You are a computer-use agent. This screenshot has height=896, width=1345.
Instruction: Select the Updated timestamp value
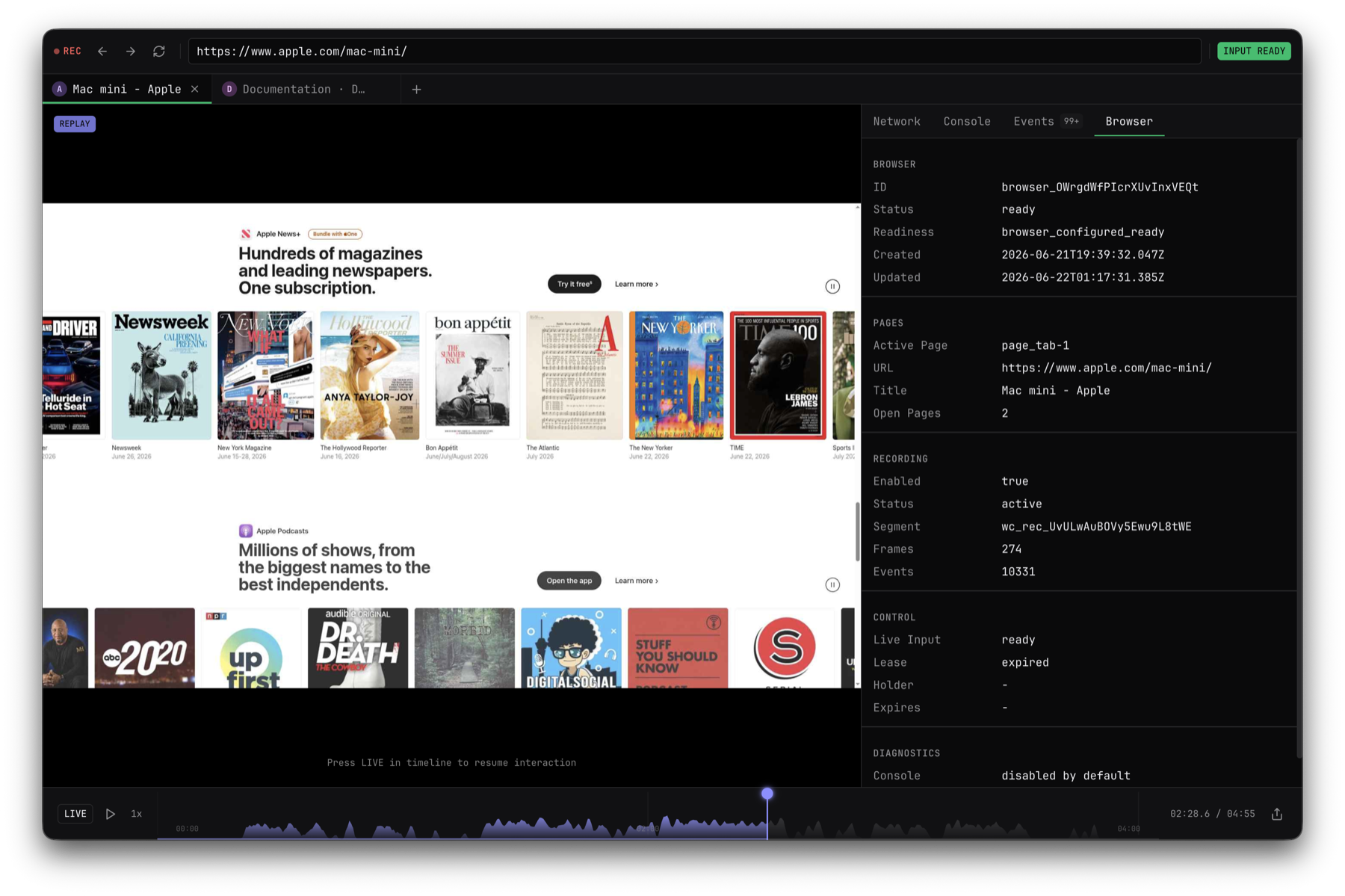[x=1083, y=276]
